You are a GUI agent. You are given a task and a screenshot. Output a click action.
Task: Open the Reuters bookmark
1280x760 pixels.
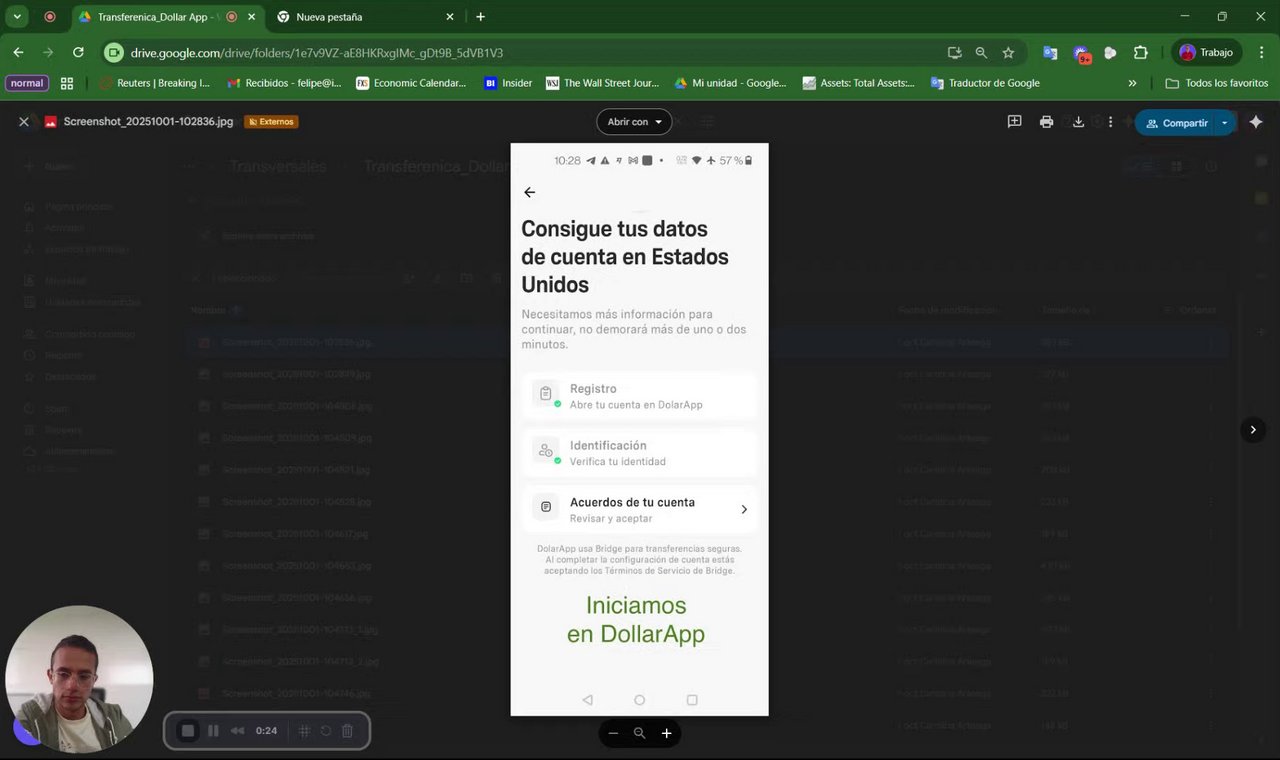(155, 83)
